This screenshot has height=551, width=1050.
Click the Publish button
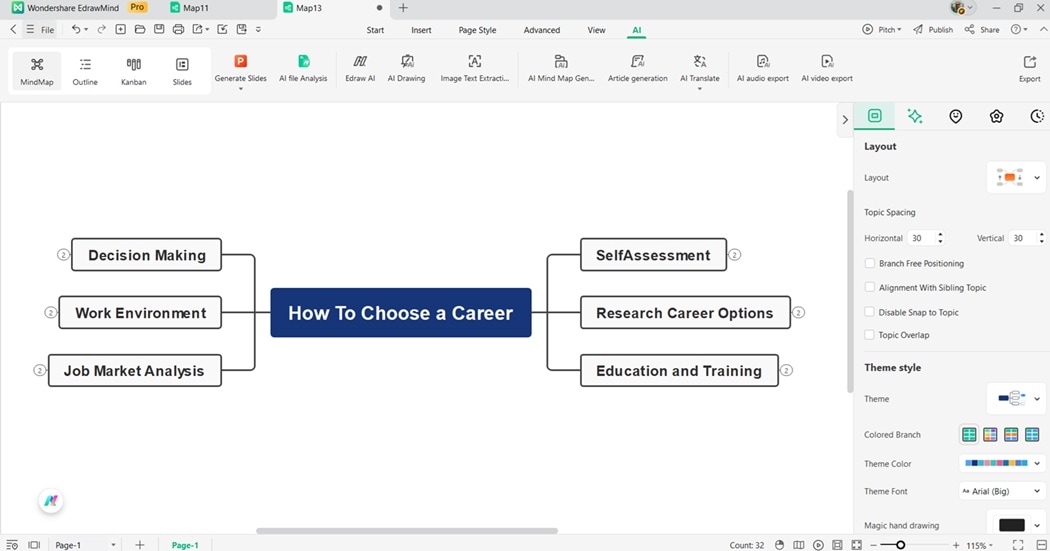(x=933, y=29)
